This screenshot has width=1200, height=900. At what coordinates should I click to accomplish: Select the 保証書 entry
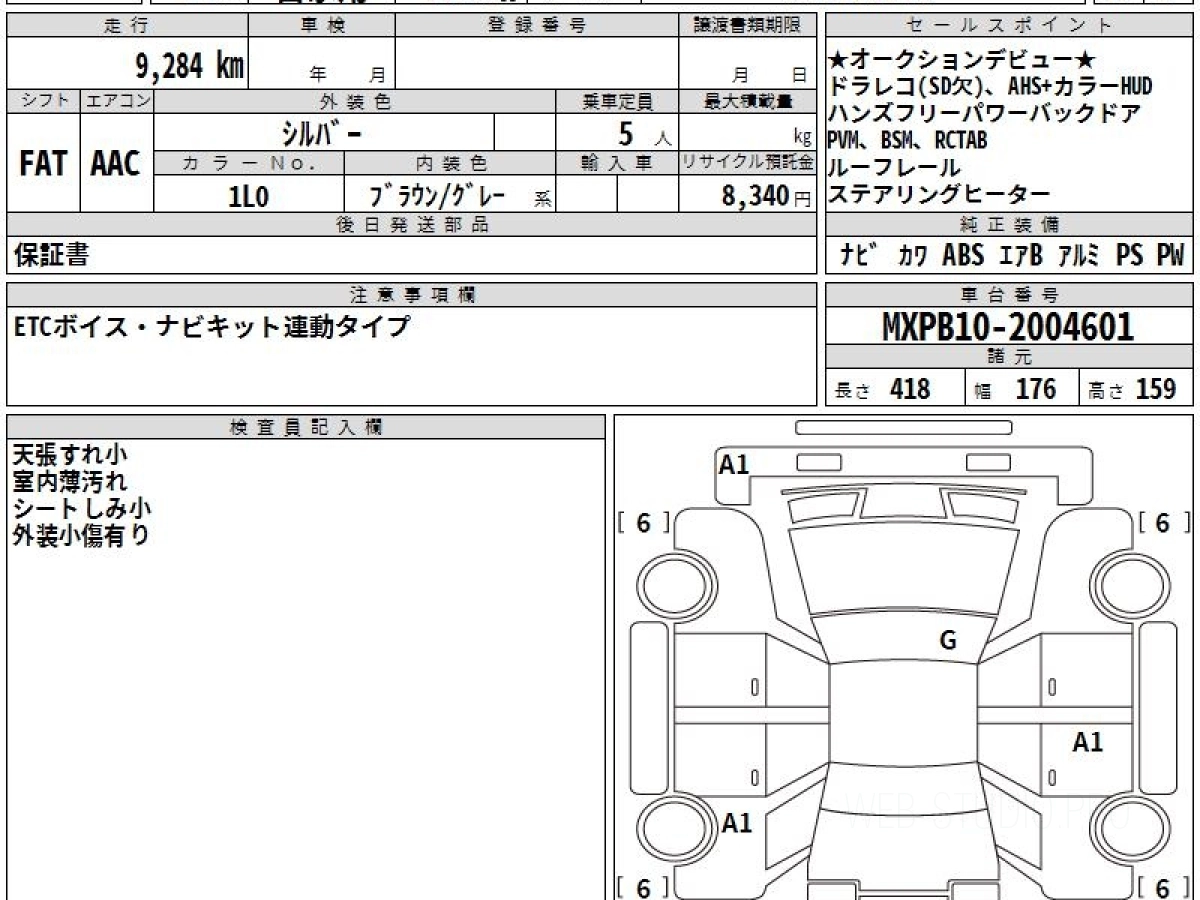click(x=51, y=255)
